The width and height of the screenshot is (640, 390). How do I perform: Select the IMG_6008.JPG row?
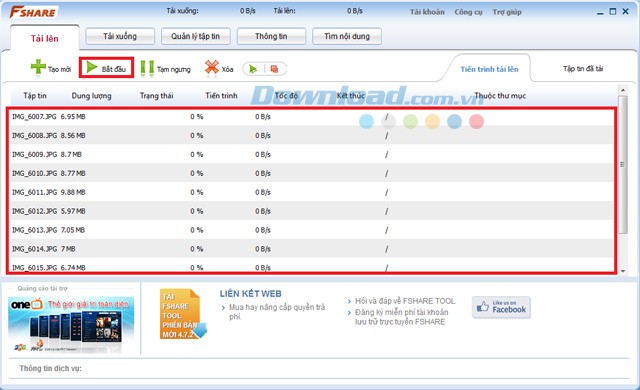tap(311, 135)
